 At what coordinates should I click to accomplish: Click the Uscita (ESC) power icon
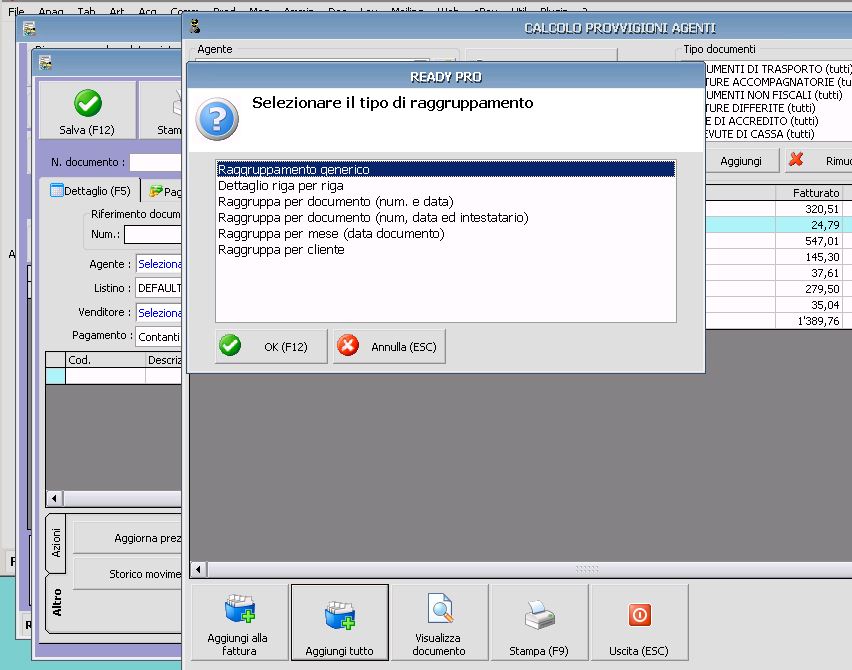[x=640, y=615]
